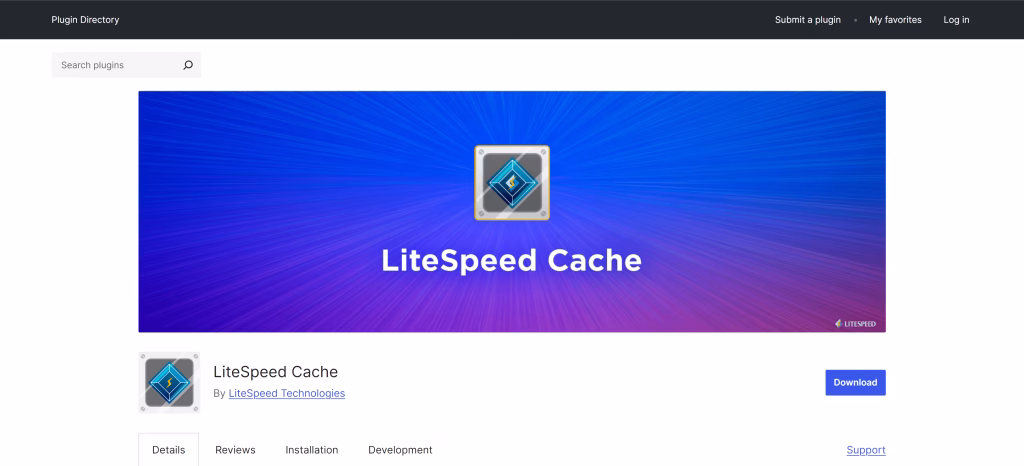The image size is (1024, 466).
Task: View the Development tab
Action: (400, 450)
